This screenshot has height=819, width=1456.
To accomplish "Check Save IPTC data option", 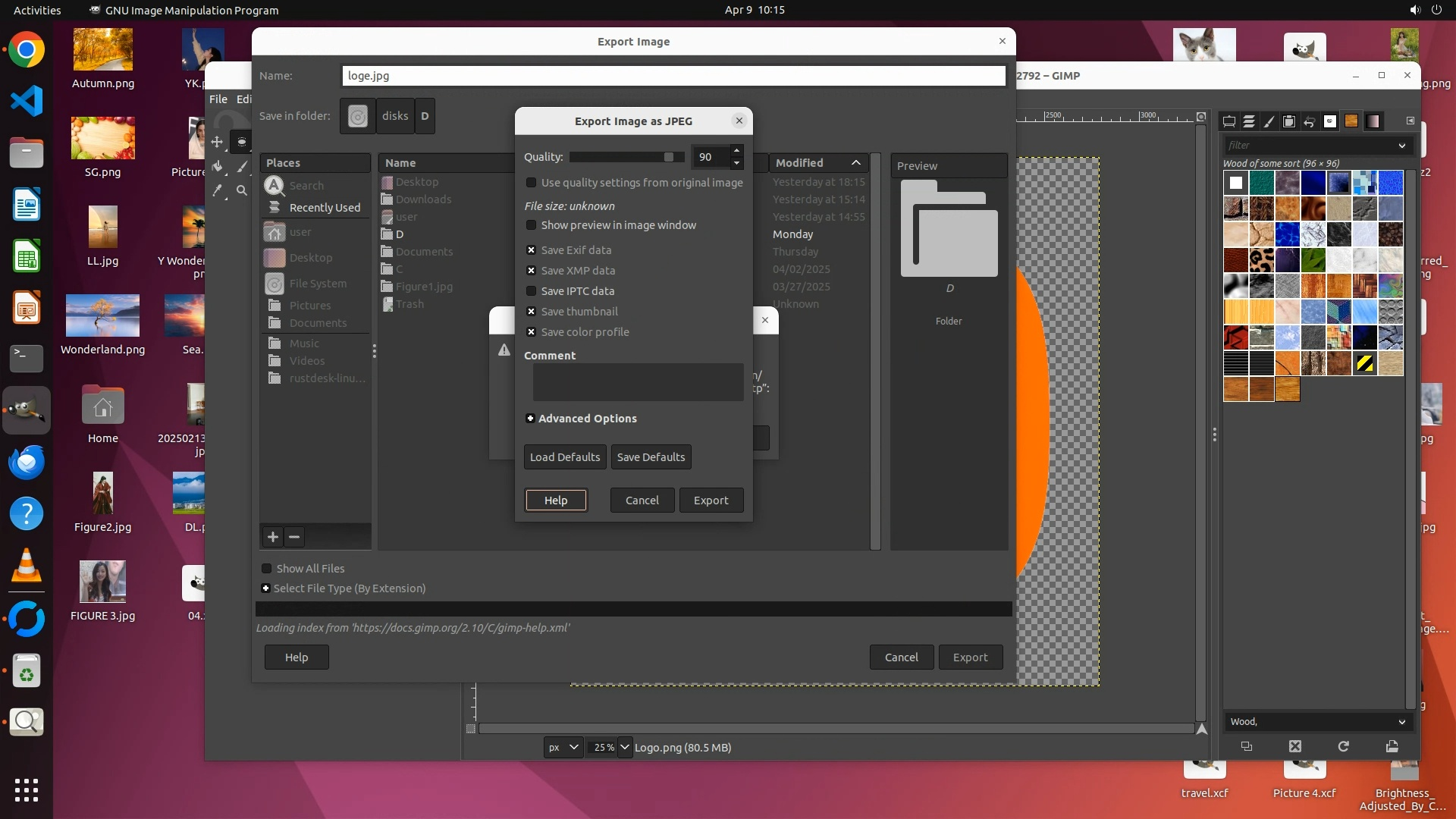I will tap(532, 291).
